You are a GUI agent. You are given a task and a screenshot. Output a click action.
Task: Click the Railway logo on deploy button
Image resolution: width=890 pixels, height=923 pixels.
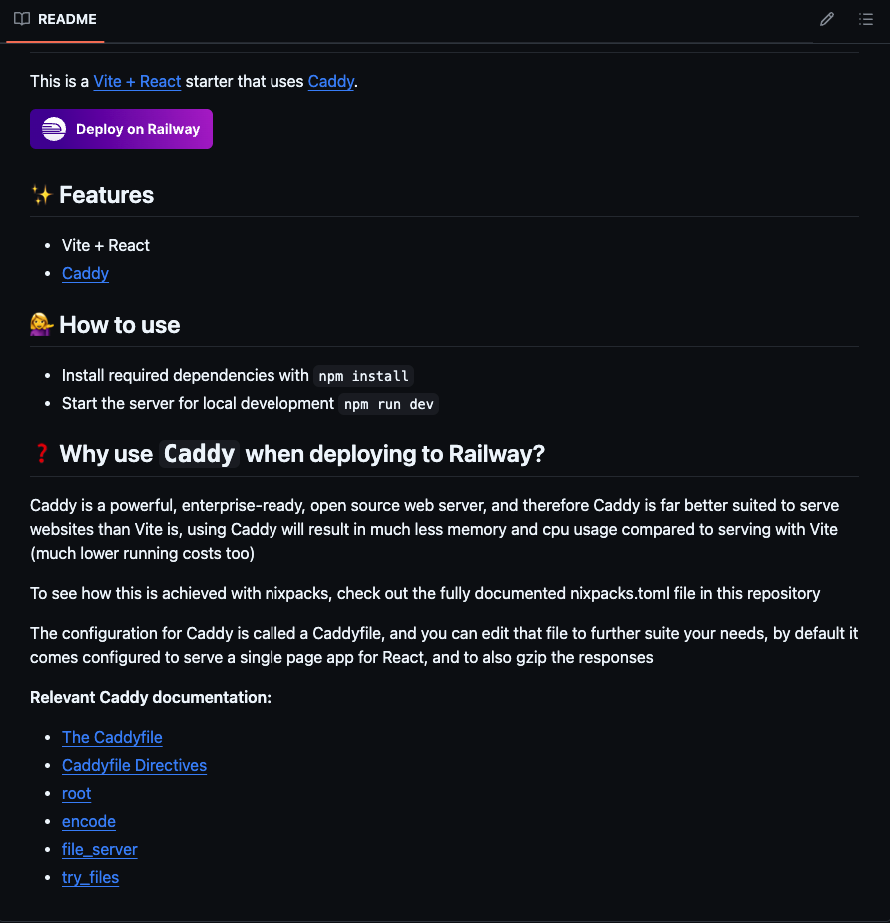pyautogui.click(x=54, y=129)
